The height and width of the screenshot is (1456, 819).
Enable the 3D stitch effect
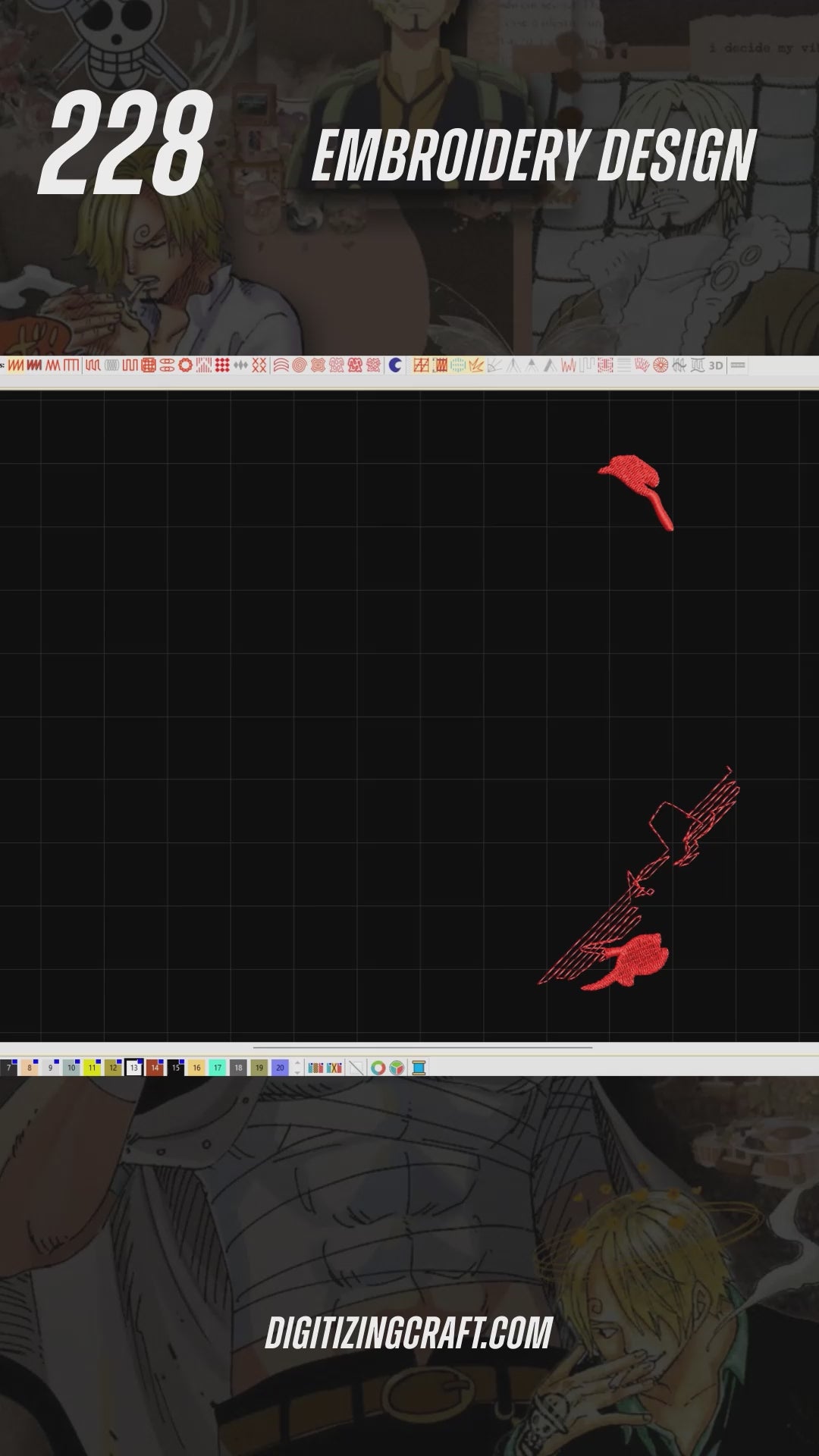click(x=715, y=366)
